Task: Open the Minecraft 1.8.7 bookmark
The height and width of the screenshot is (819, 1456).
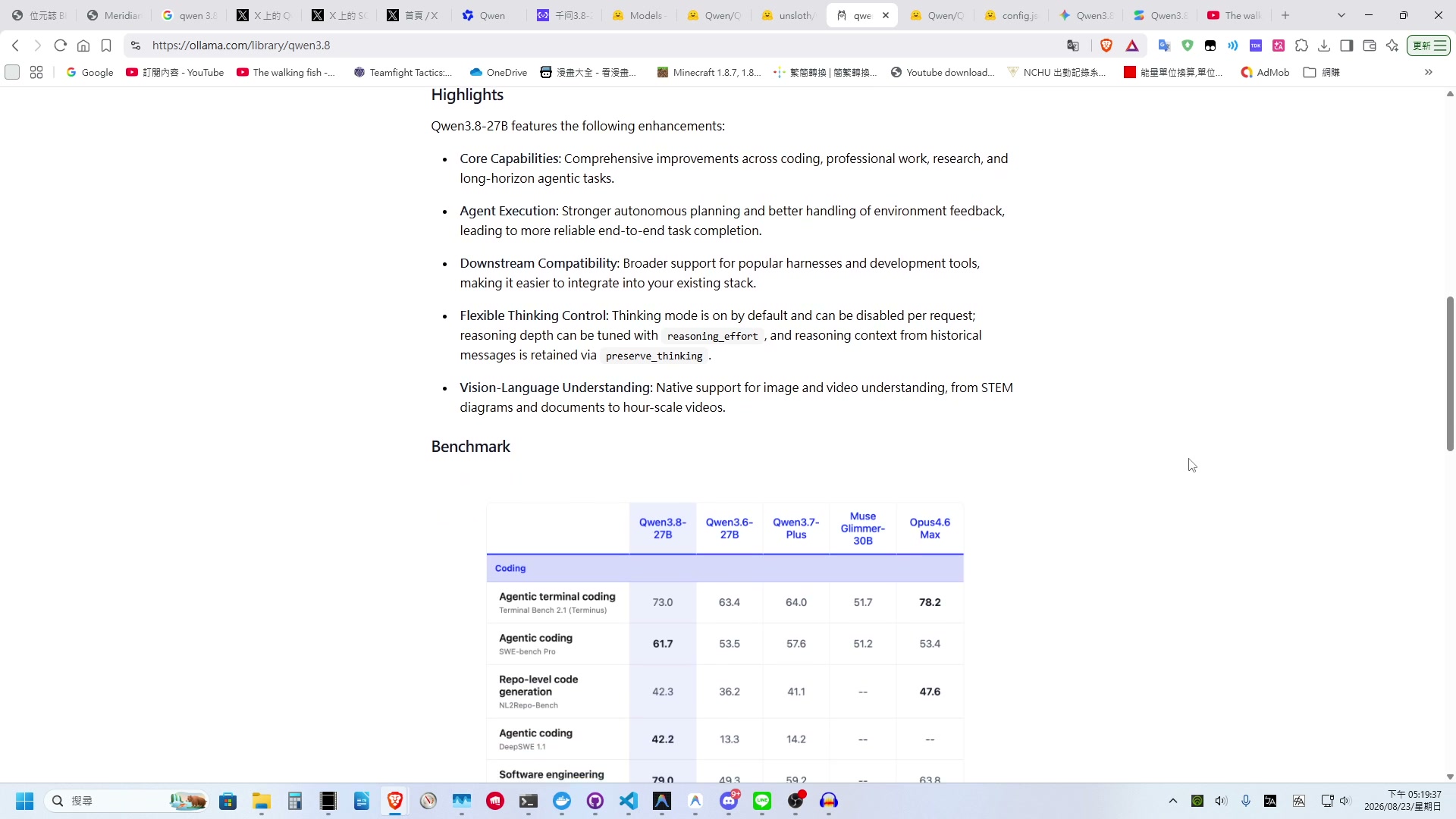Action: pyautogui.click(x=709, y=72)
